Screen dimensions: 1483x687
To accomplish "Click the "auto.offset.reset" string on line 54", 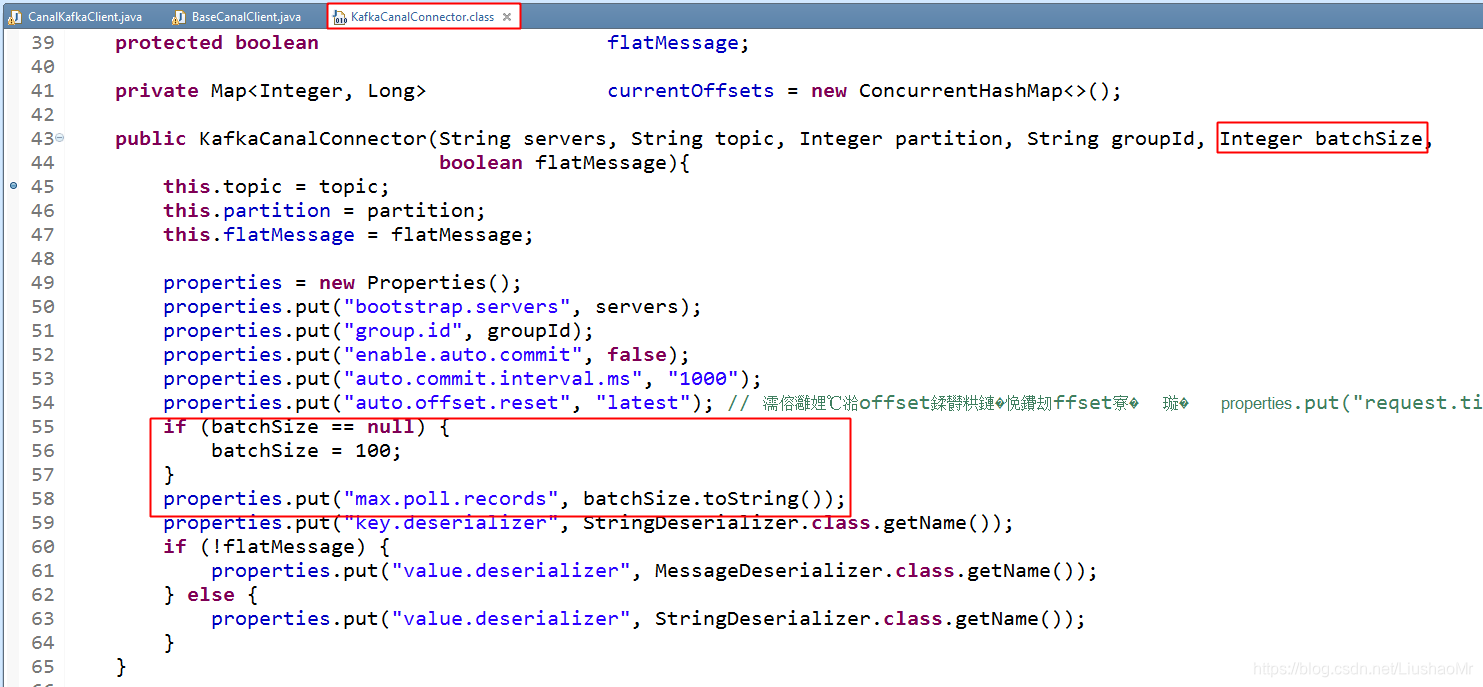I will click(457, 403).
